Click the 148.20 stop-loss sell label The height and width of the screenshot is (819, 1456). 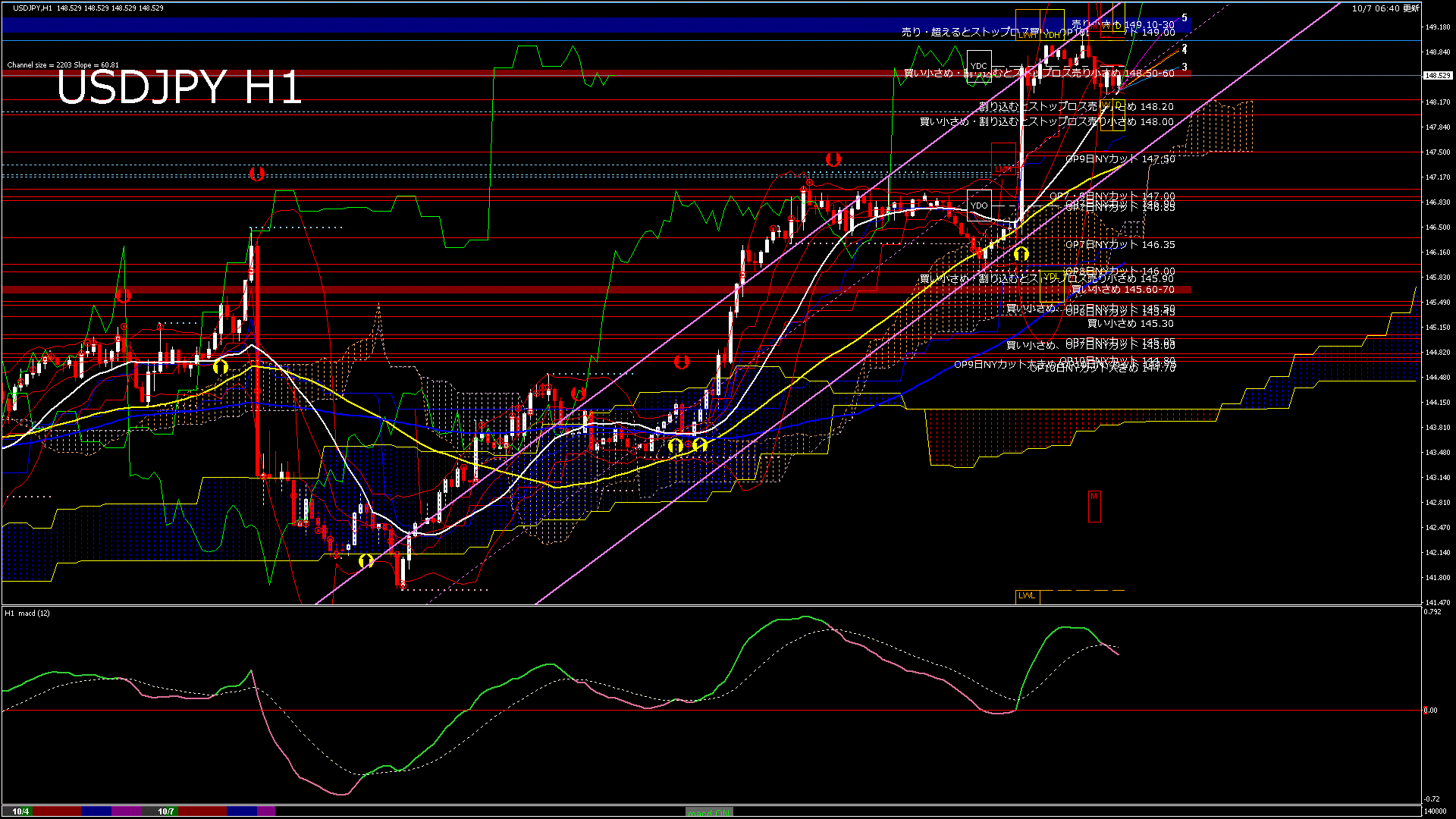(1076, 107)
